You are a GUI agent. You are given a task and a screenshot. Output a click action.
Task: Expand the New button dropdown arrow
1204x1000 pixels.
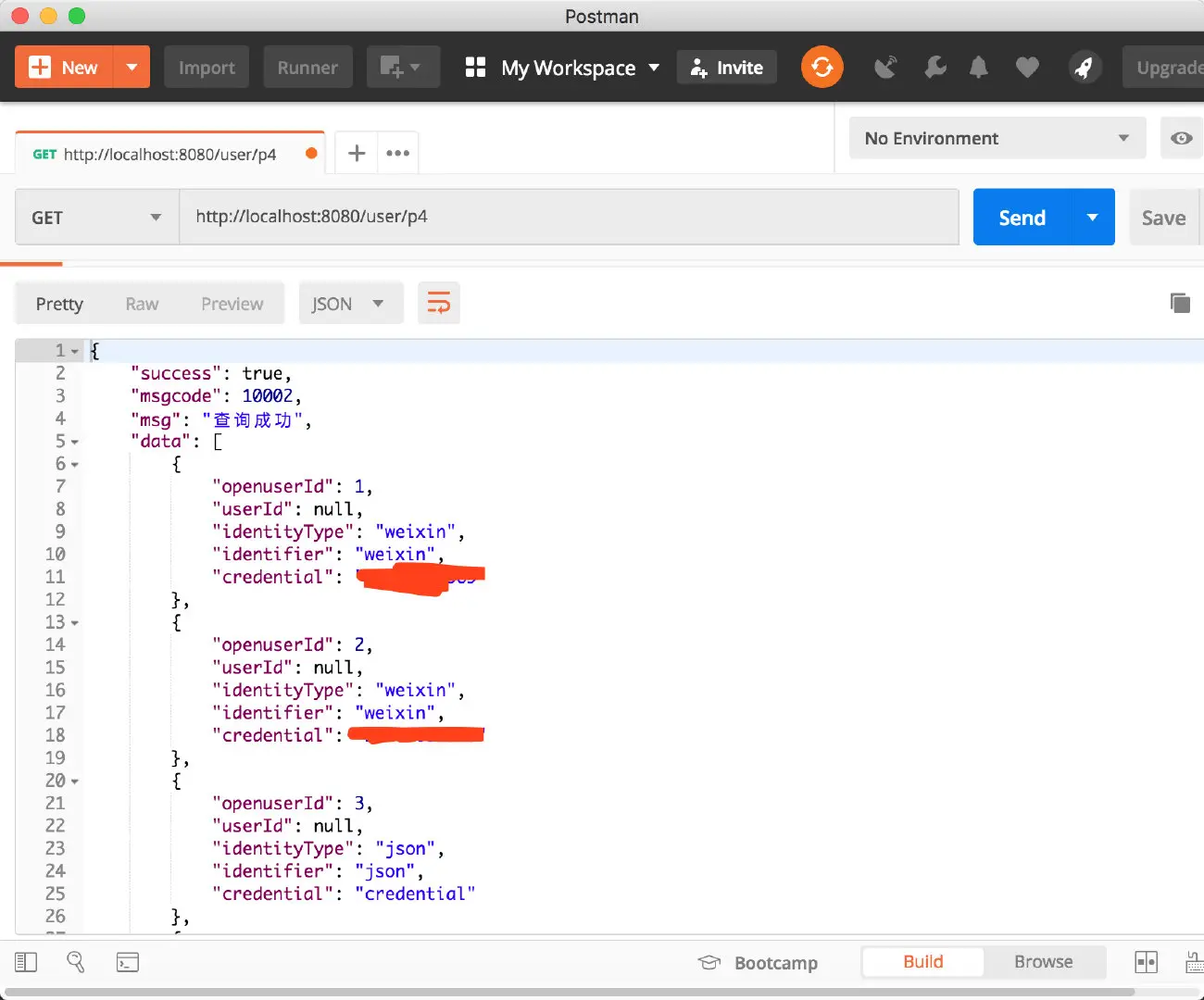pyautogui.click(x=132, y=68)
